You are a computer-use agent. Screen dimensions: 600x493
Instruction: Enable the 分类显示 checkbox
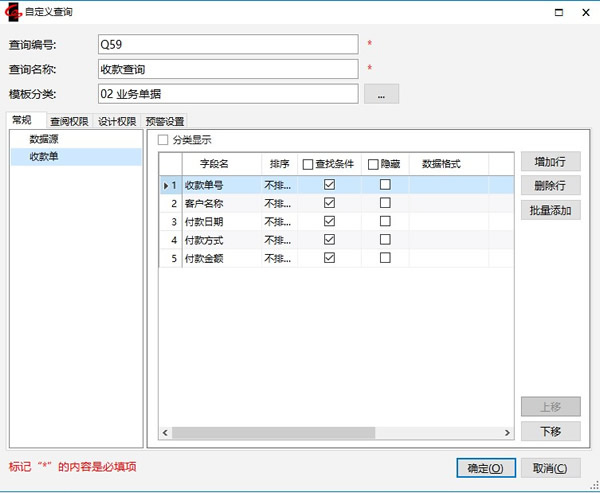[164, 140]
